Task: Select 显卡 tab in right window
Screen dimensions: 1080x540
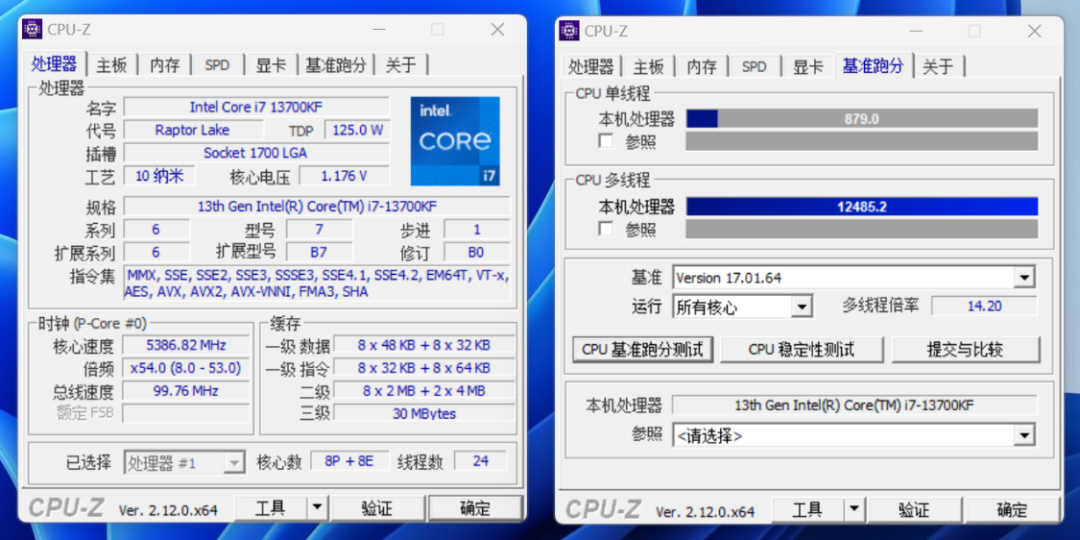Action: (x=808, y=67)
